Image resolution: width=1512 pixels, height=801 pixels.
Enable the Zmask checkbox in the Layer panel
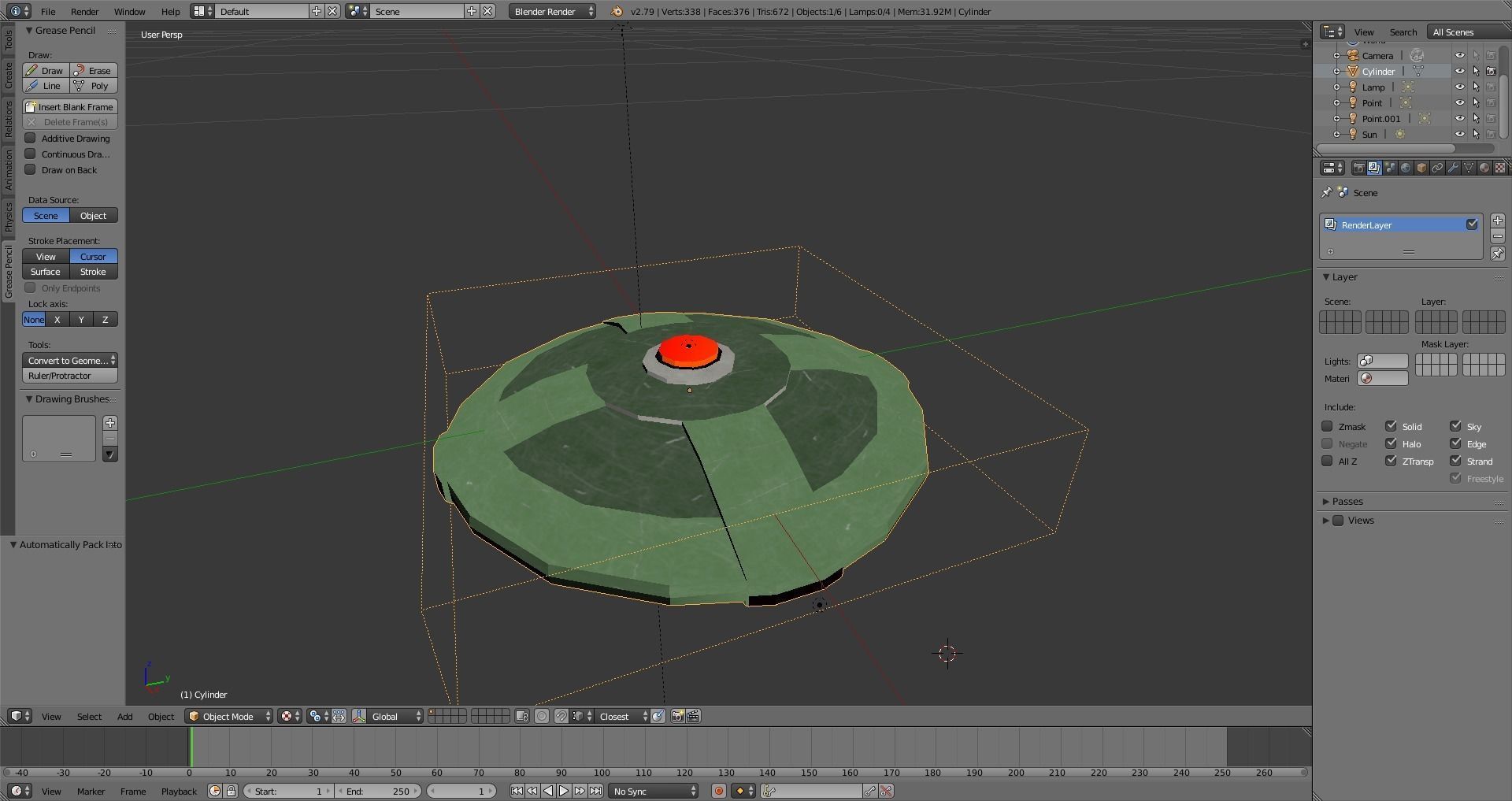click(x=1326, y=426)
